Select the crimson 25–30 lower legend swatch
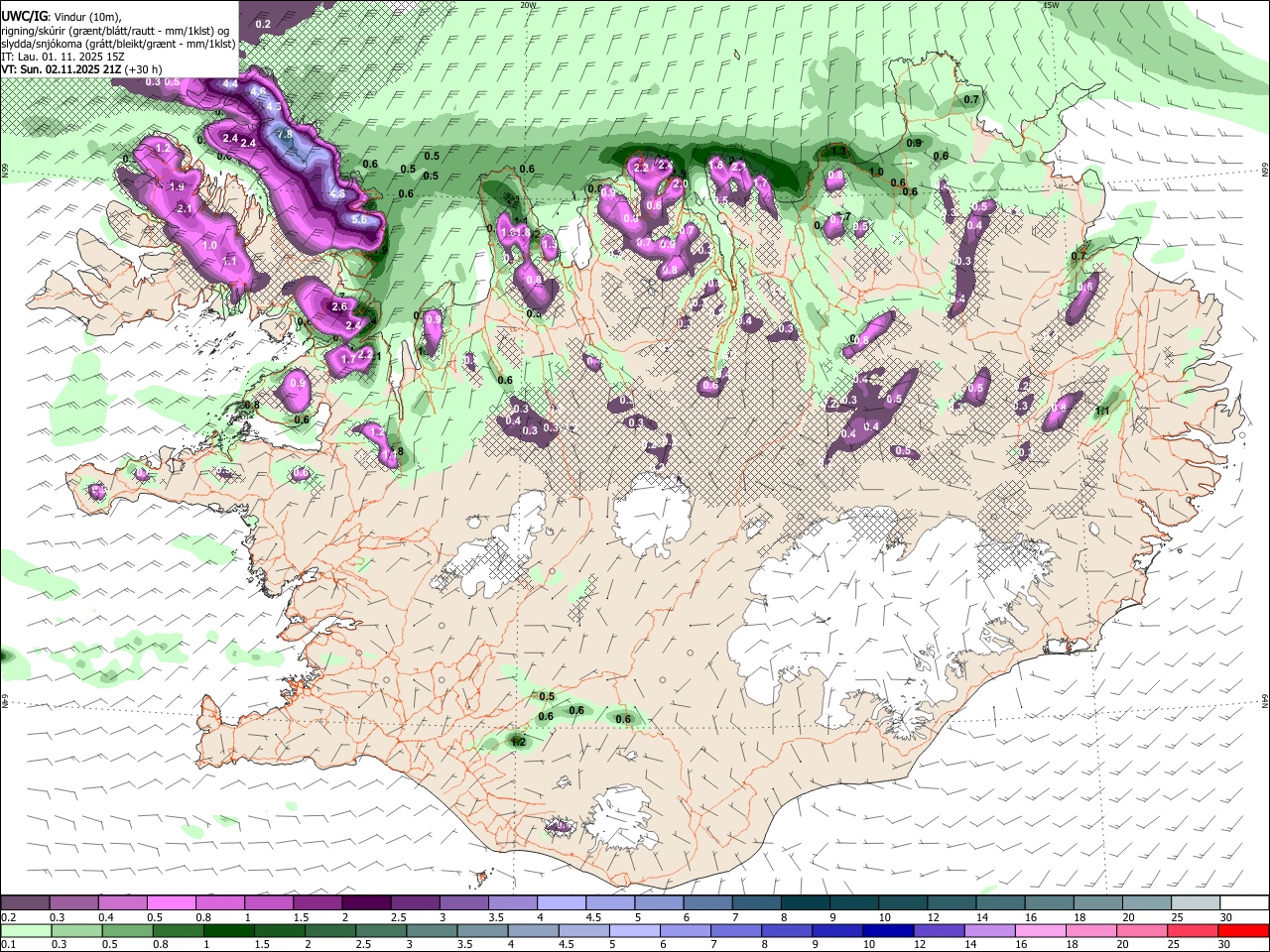 pos(1191,930)
